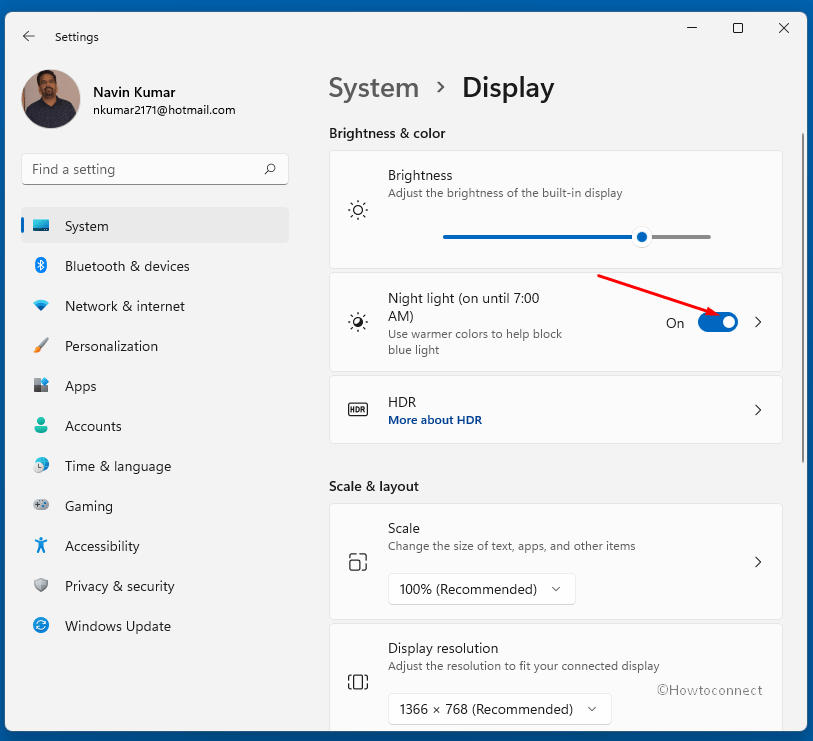Click the Time & language globe icon

pyautogui.click(x=41, y=465)
